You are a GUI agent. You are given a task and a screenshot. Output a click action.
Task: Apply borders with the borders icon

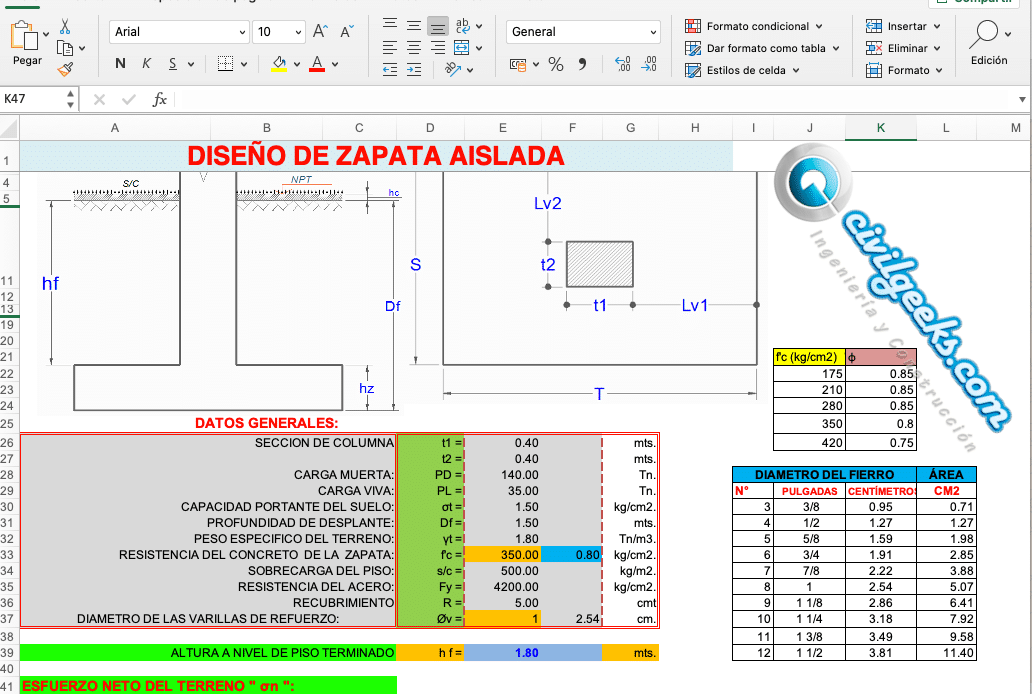click(225, 64)
